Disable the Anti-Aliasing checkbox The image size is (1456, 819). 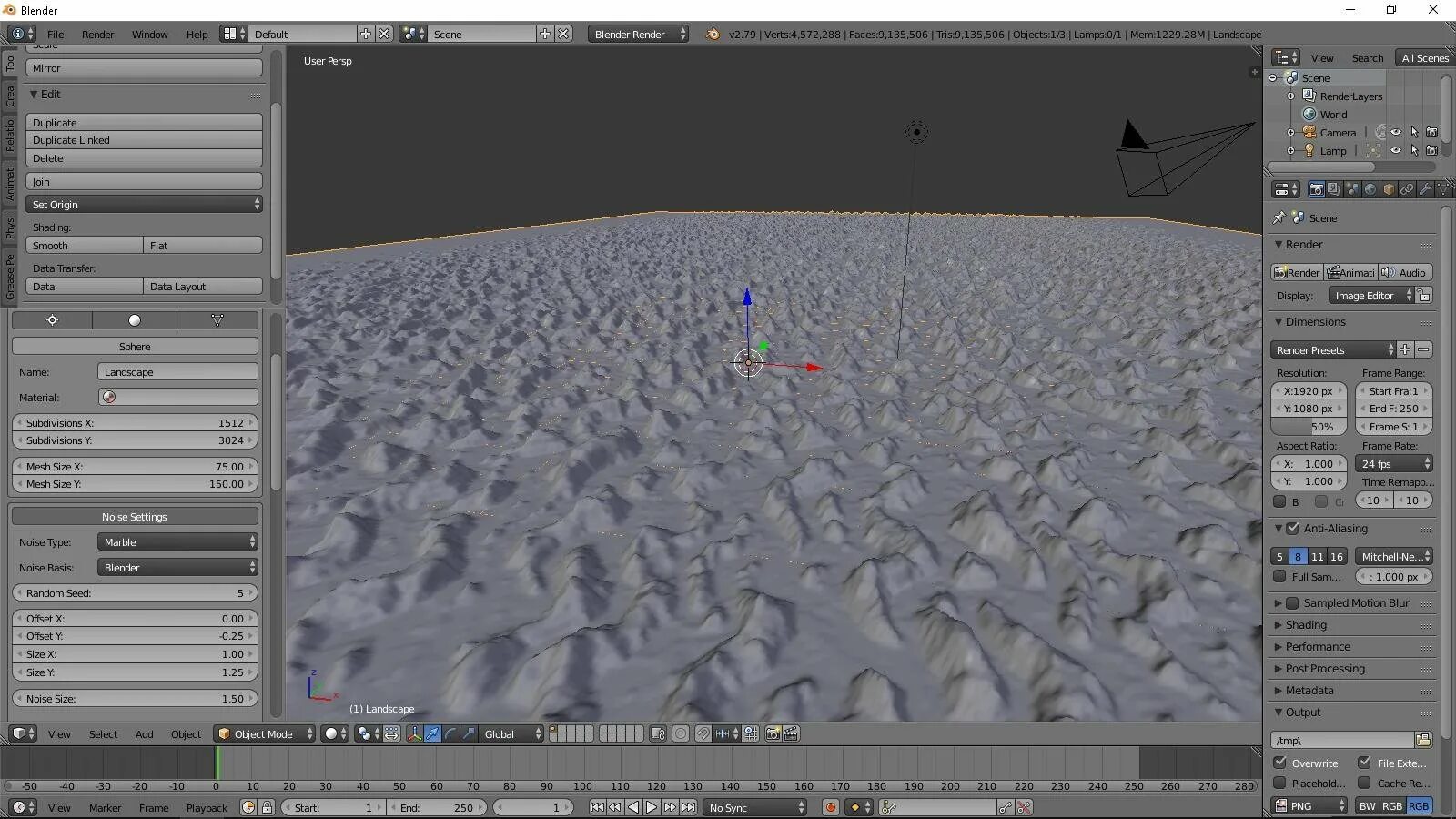coord(1292,528)
